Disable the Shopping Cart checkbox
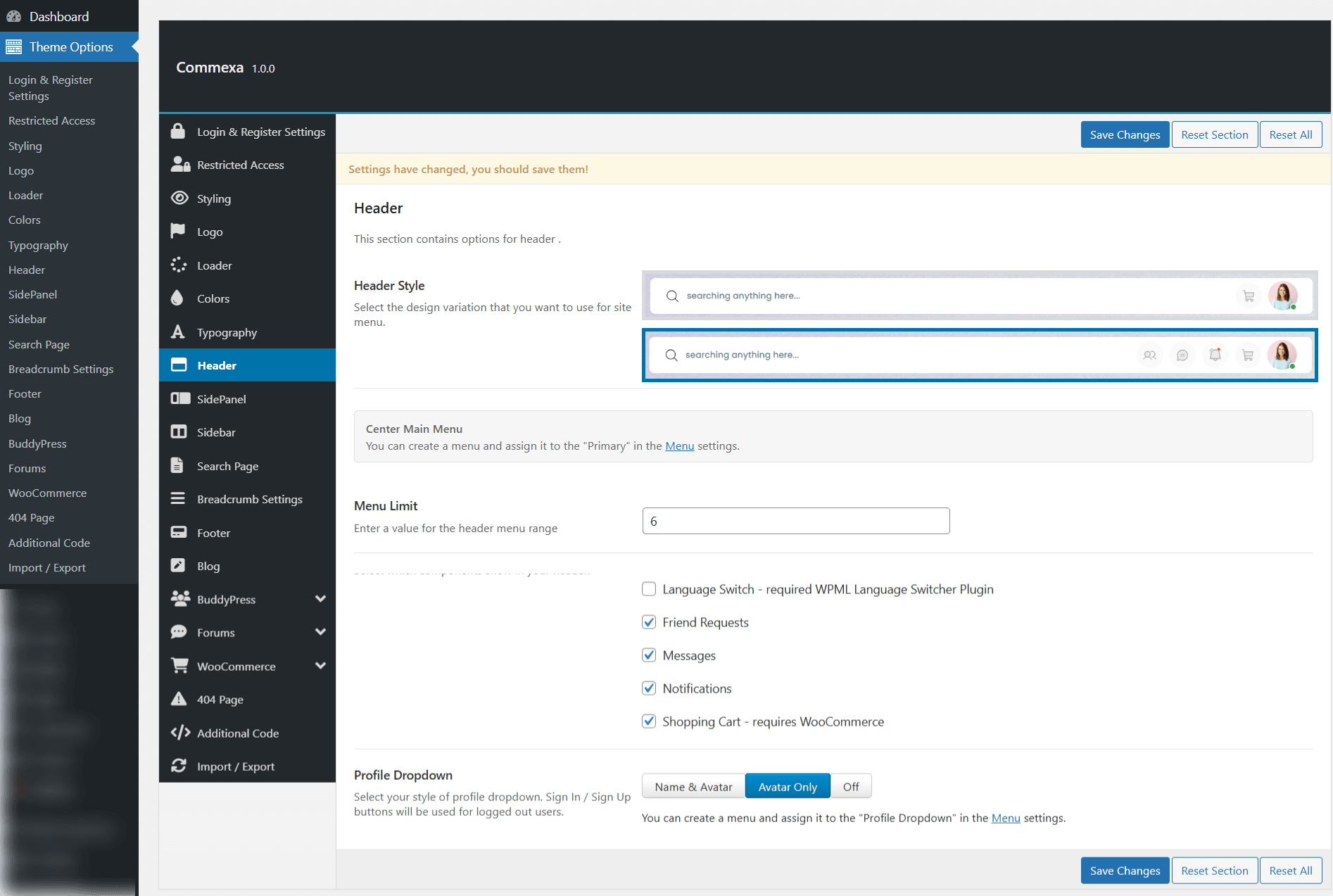 pos(649,721)
